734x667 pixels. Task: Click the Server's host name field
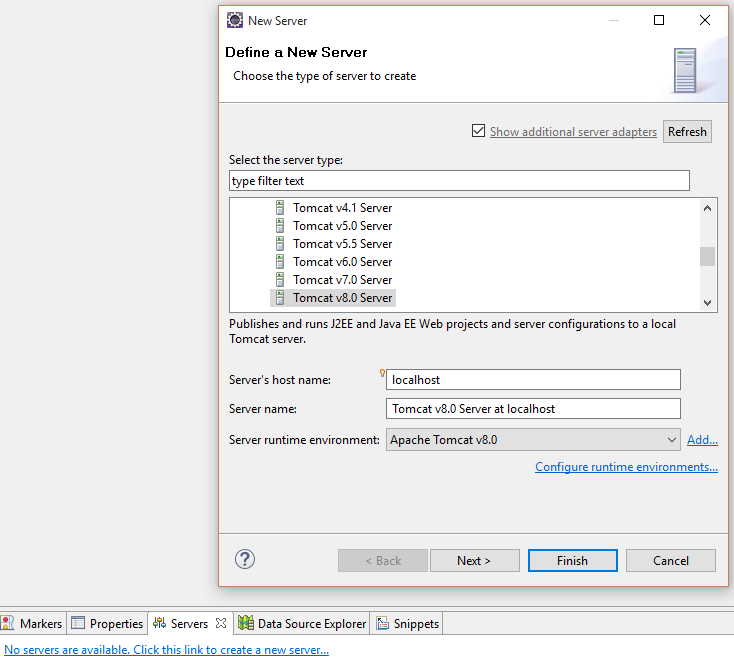tap(533, 380)
